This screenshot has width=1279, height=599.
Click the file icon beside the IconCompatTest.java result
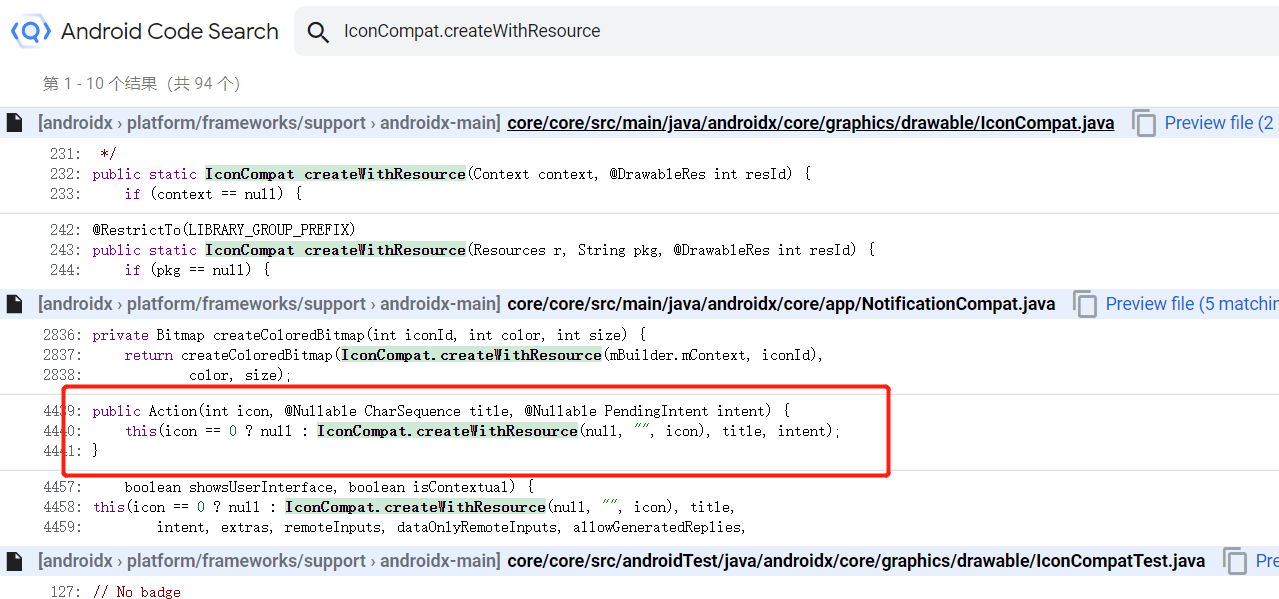pyautogui.click(x=14, y=561)
